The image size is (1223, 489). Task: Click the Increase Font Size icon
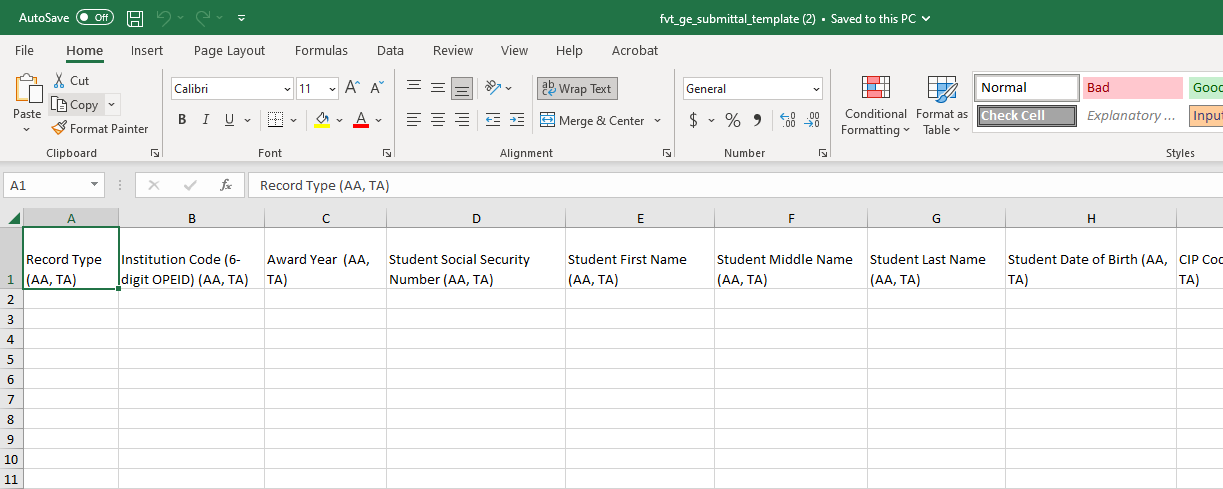pyautogui.click(x=352, y=88)
